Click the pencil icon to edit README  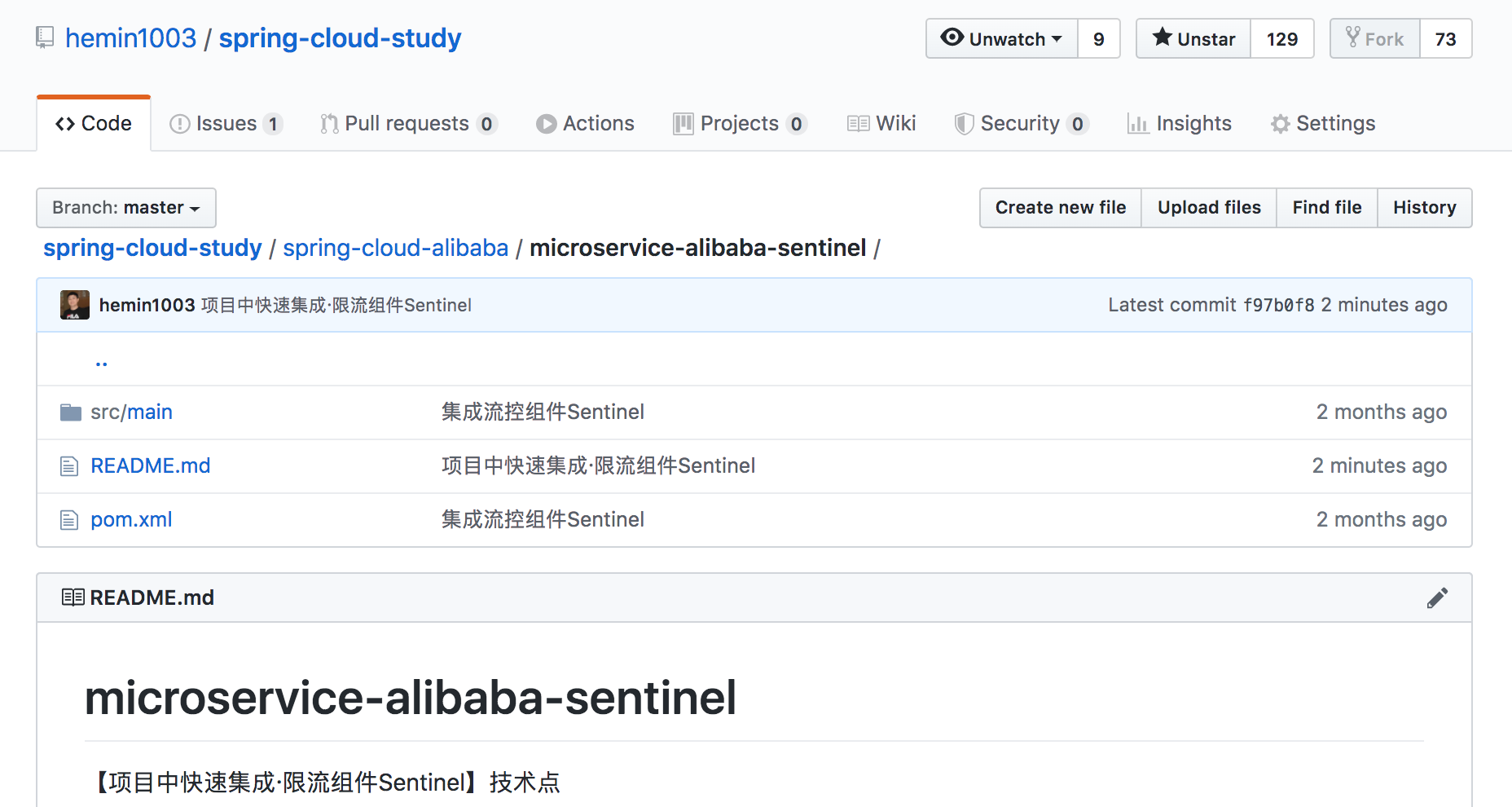(x=1437, y=598)
